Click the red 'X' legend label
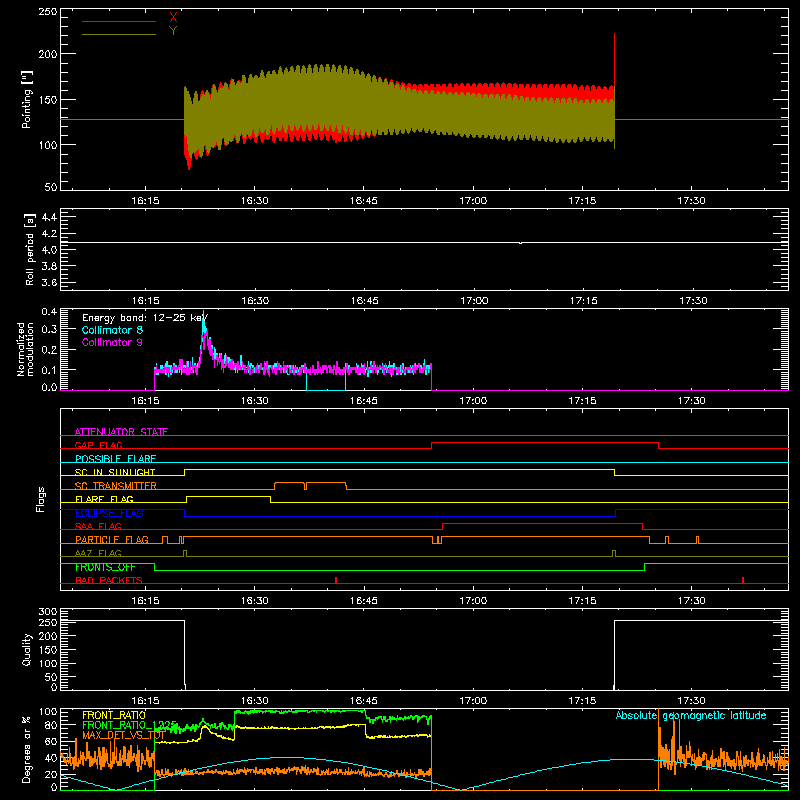Image resolution: width=800 pixels, height=800 pixels. (173, 18)
